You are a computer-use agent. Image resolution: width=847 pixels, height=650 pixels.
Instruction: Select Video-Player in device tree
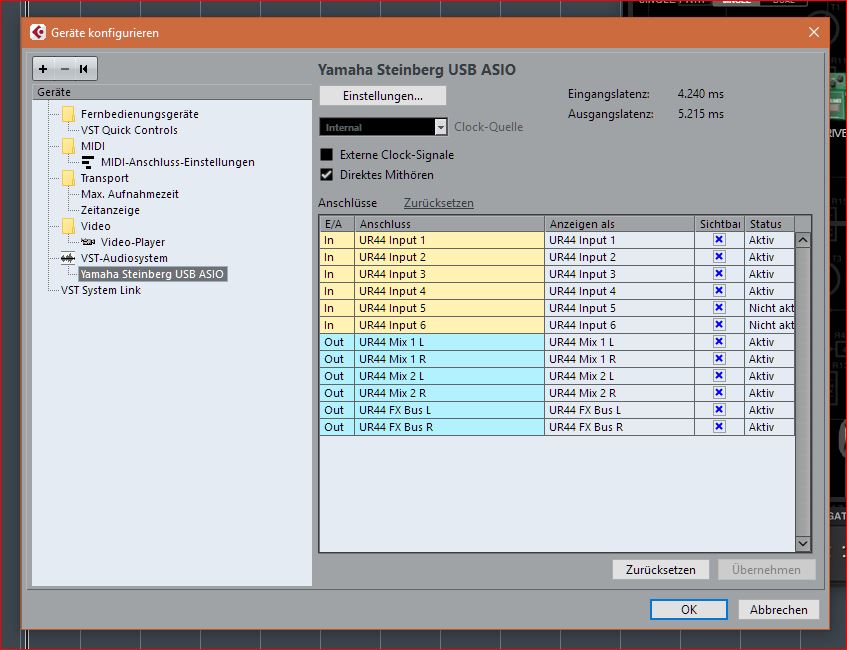[133, 242]
